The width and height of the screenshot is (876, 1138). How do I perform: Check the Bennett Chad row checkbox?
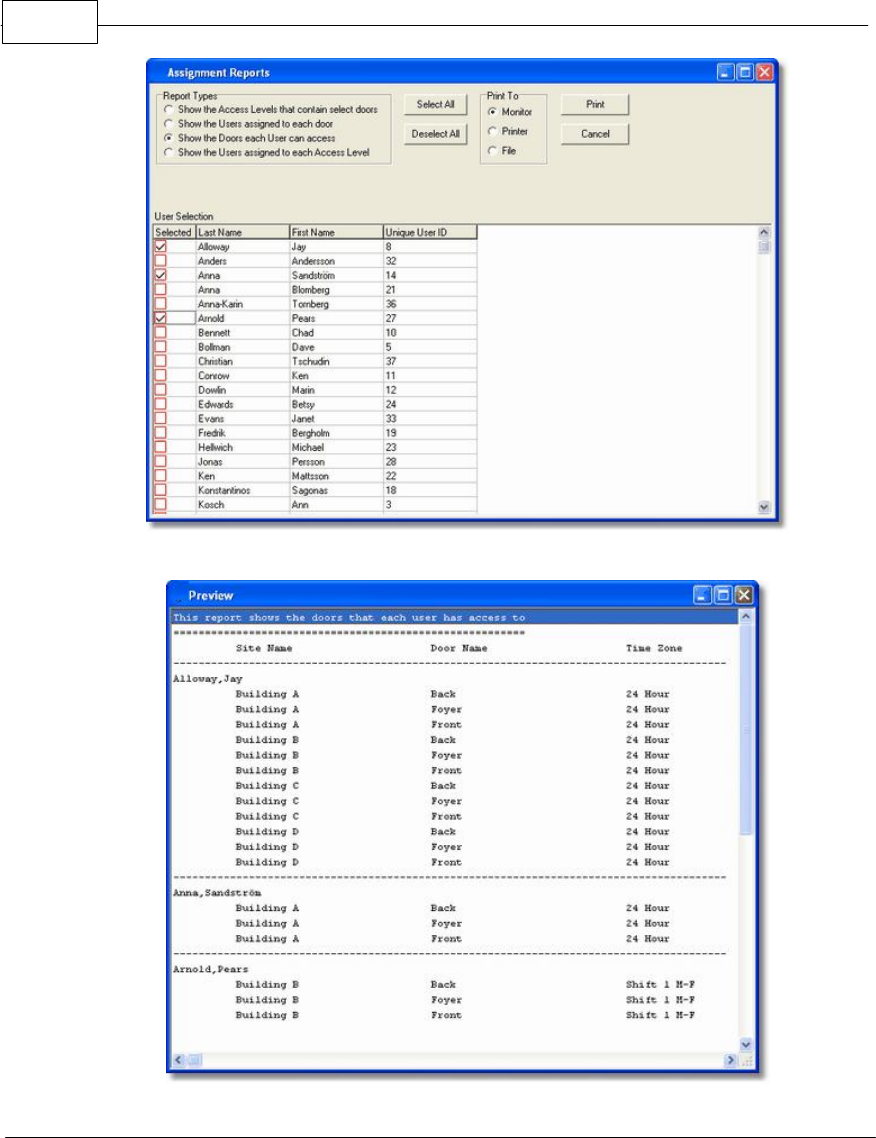160,332
